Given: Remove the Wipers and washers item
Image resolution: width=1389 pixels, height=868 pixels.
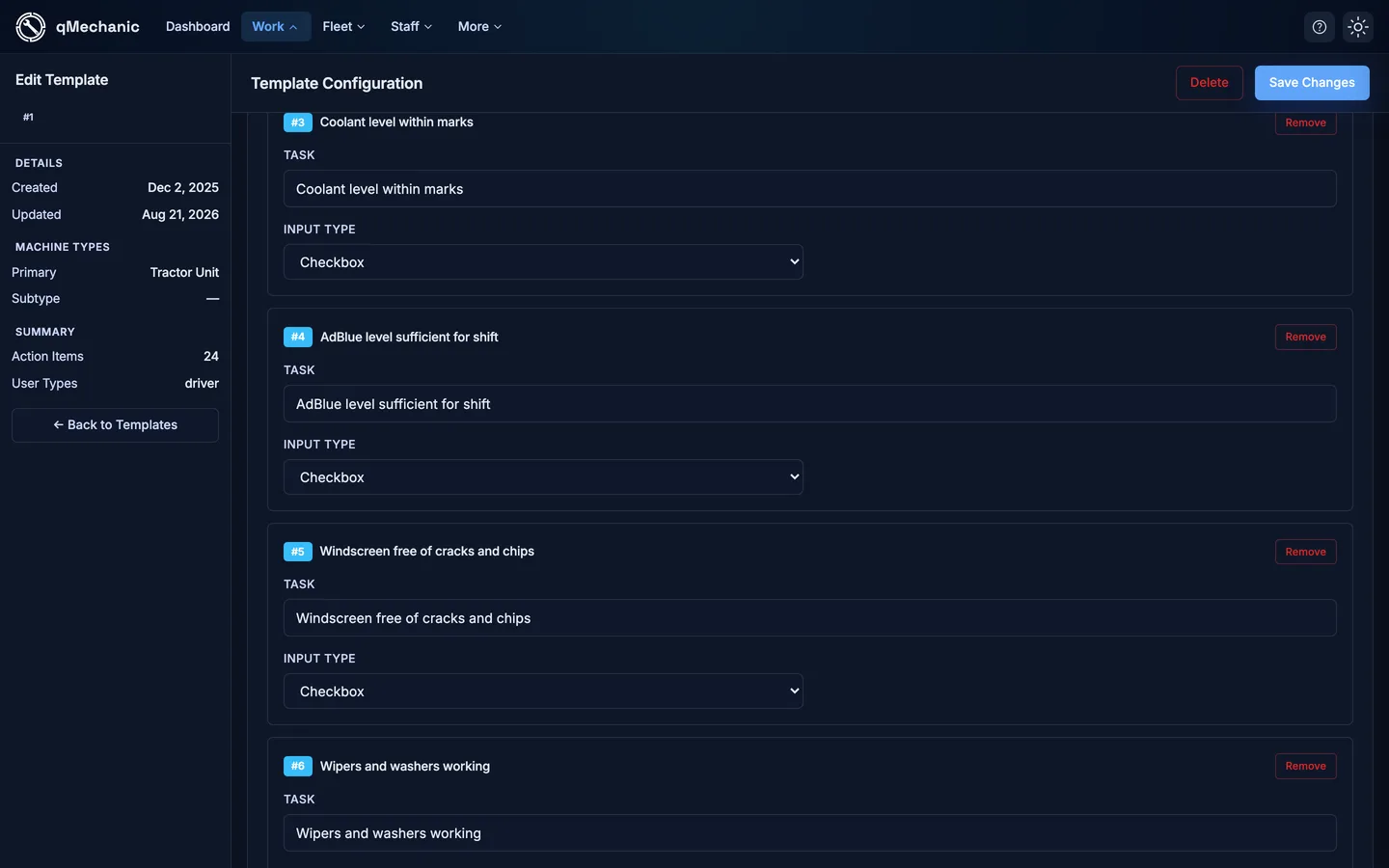Looking at the screenshot, I should click(x=1305, y=766).
